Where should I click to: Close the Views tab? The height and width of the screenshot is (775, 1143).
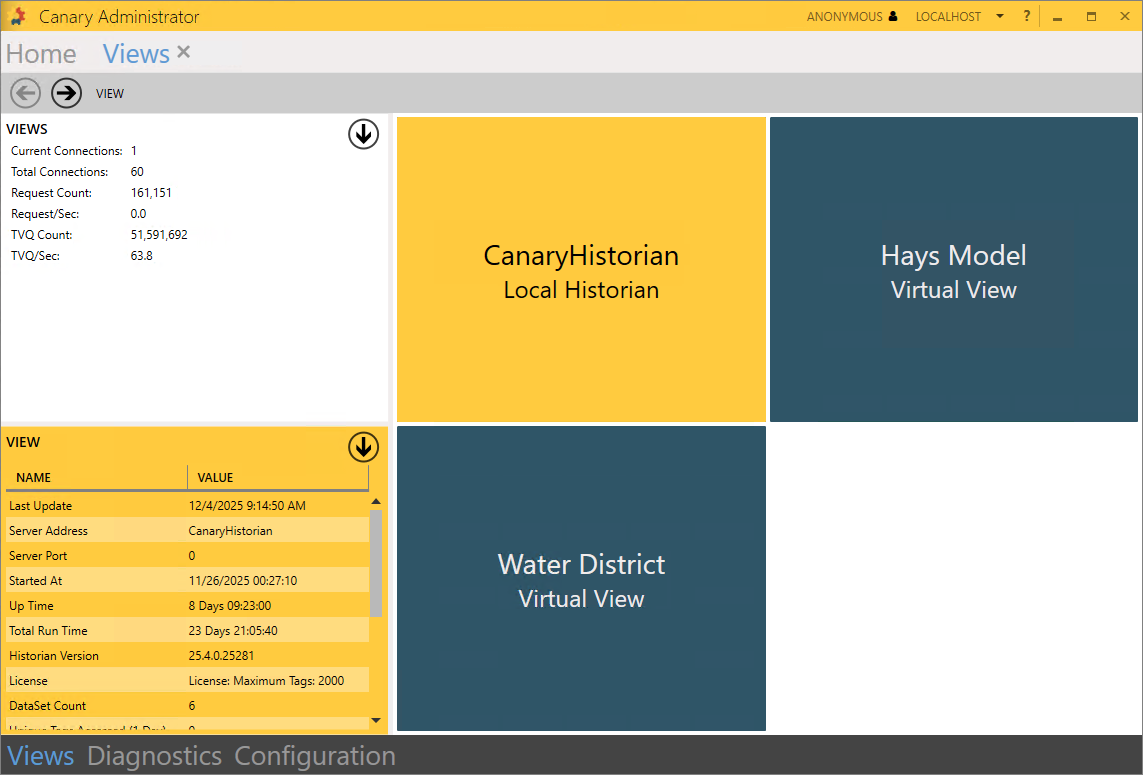(x=183, y=52)
